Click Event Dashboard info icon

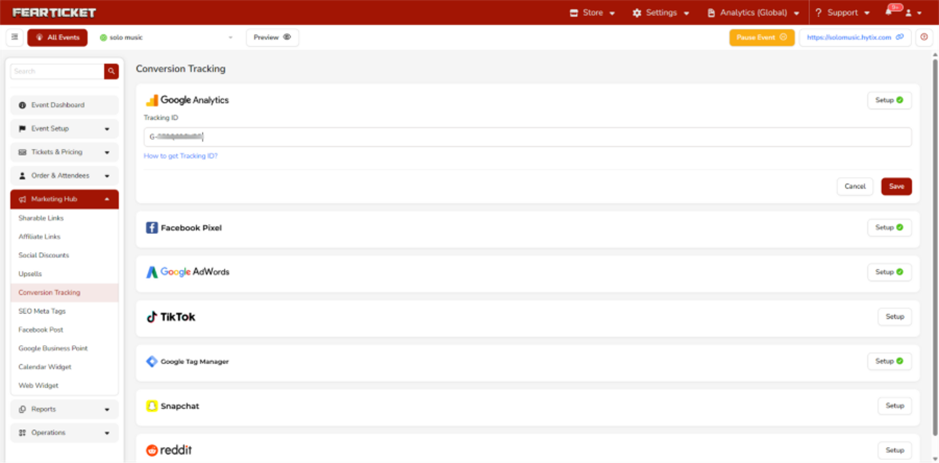point(23,105)
